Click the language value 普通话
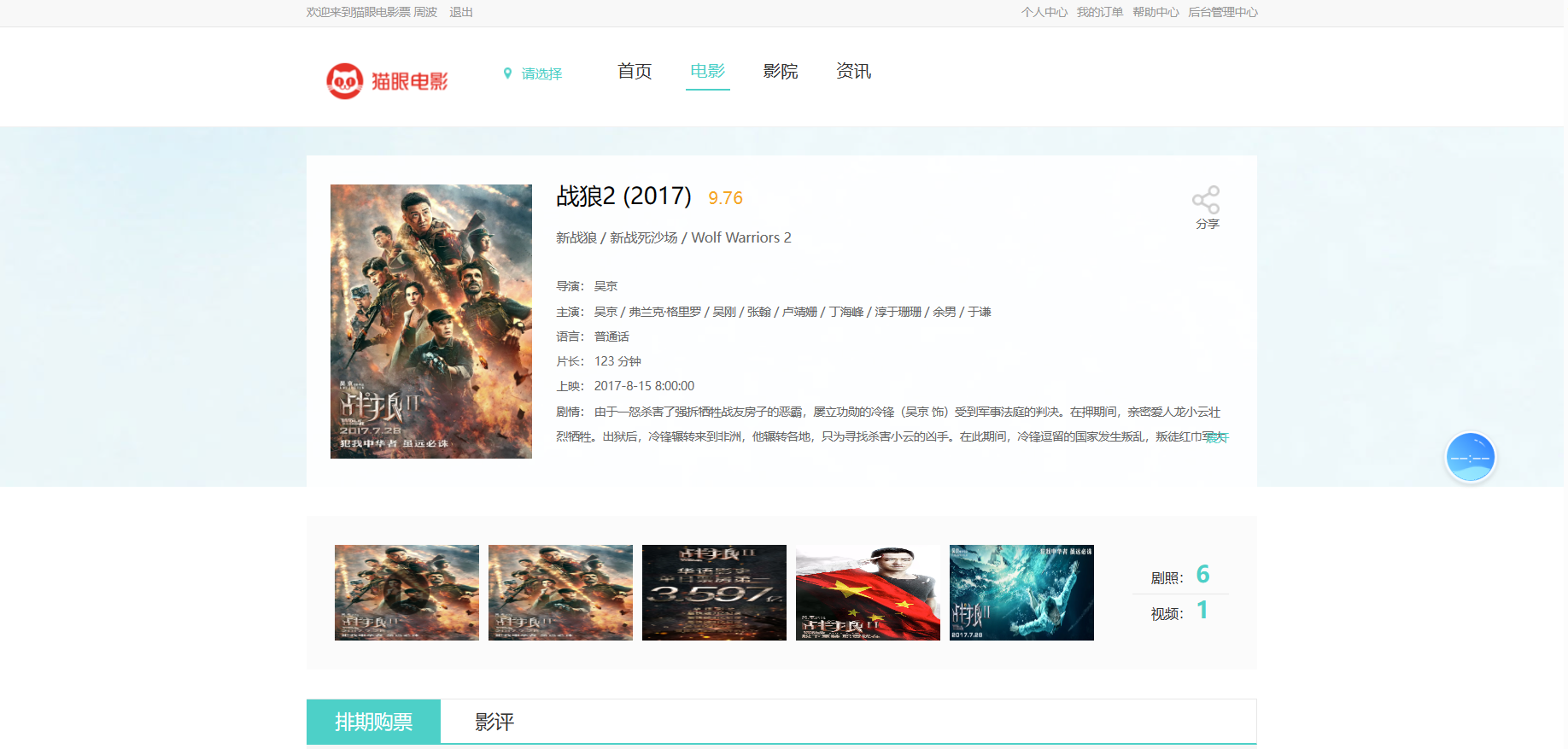 pyautogui.click(x=611, y=336)
